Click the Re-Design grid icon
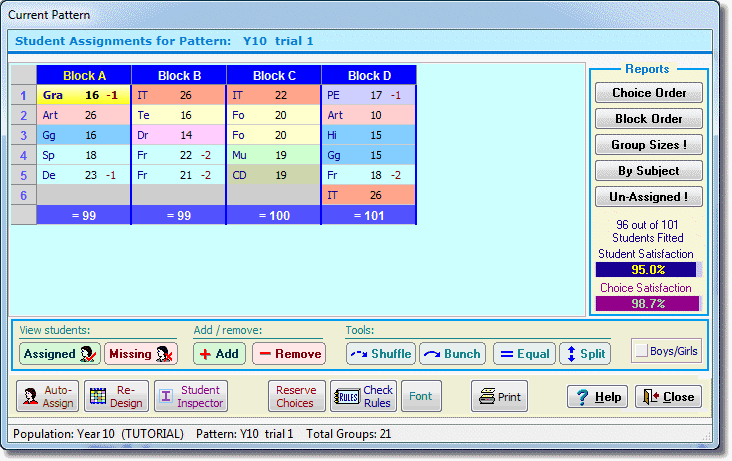 coord(98,396)
